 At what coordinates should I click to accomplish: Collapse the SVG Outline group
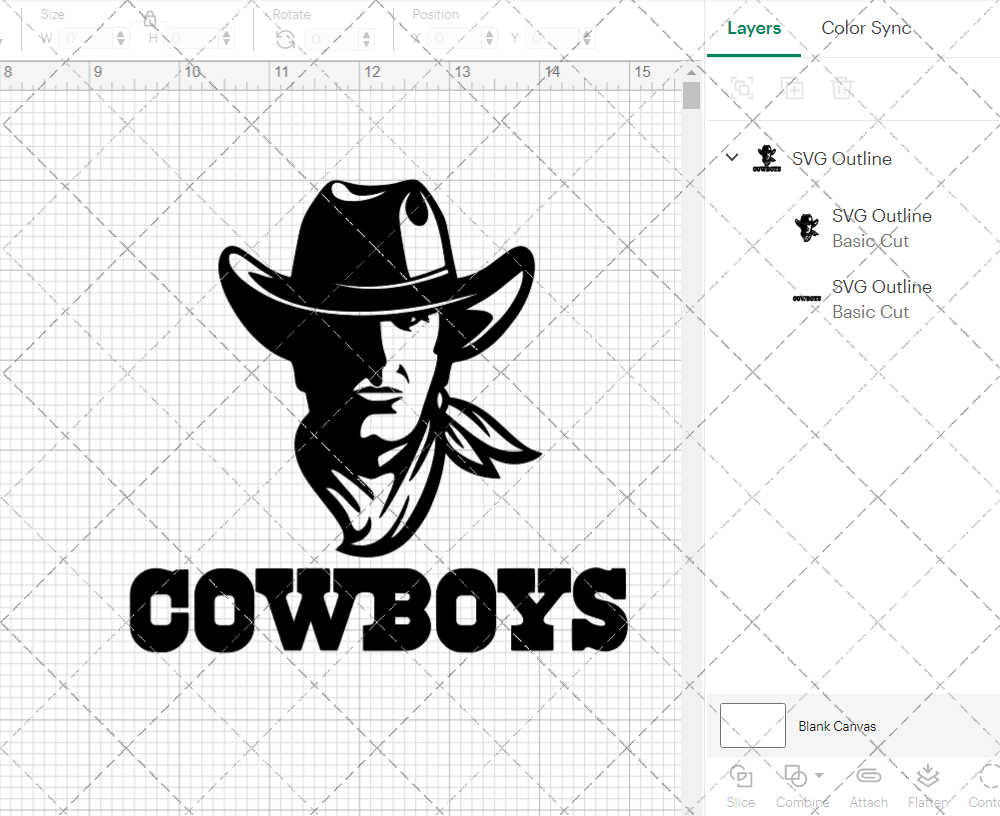pyautogui.click(x=732, y=157)
